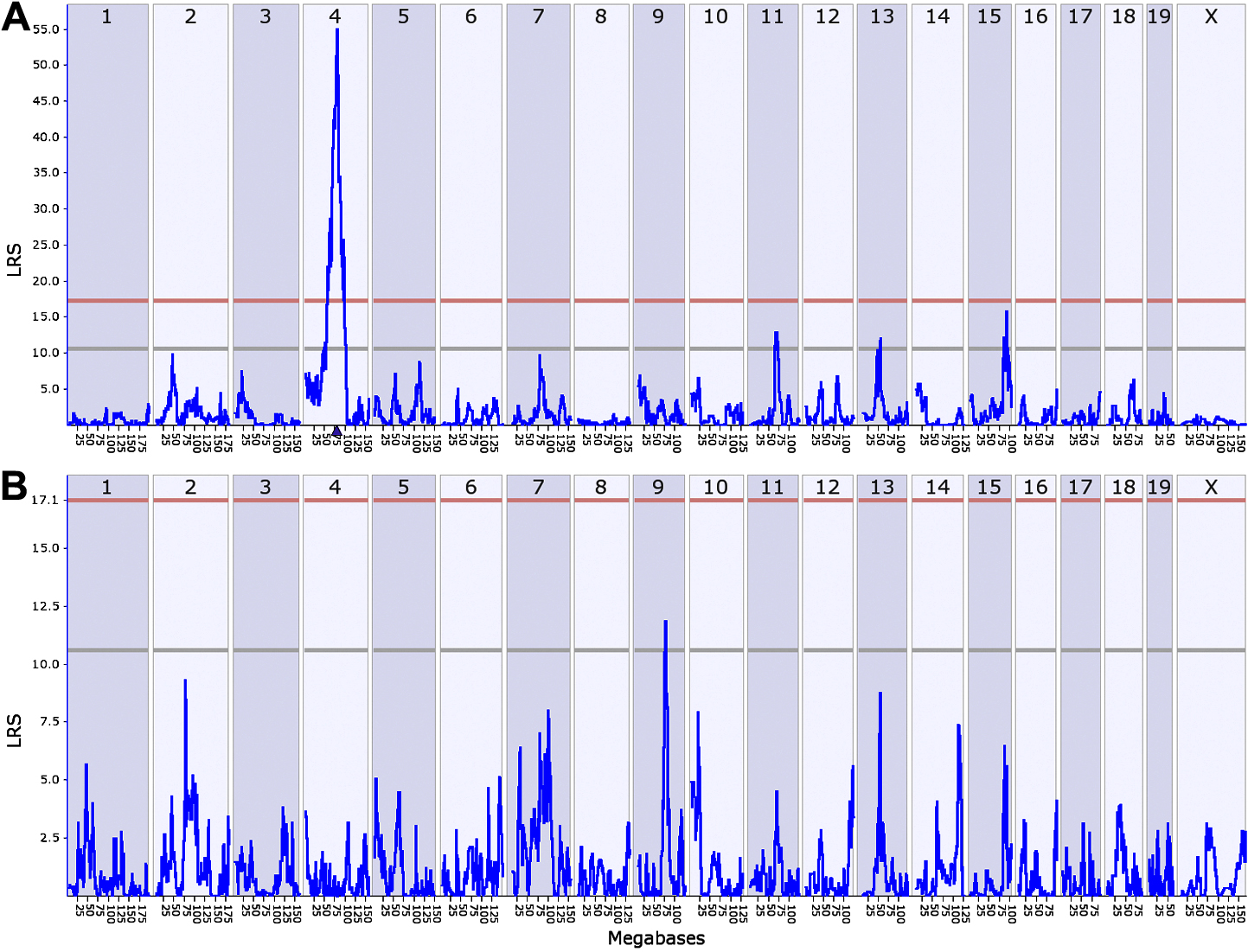Viewport: 1248px width, 952px height.
Task: Click the chromosome 13 peak in panel B
Action: [880, 694]
